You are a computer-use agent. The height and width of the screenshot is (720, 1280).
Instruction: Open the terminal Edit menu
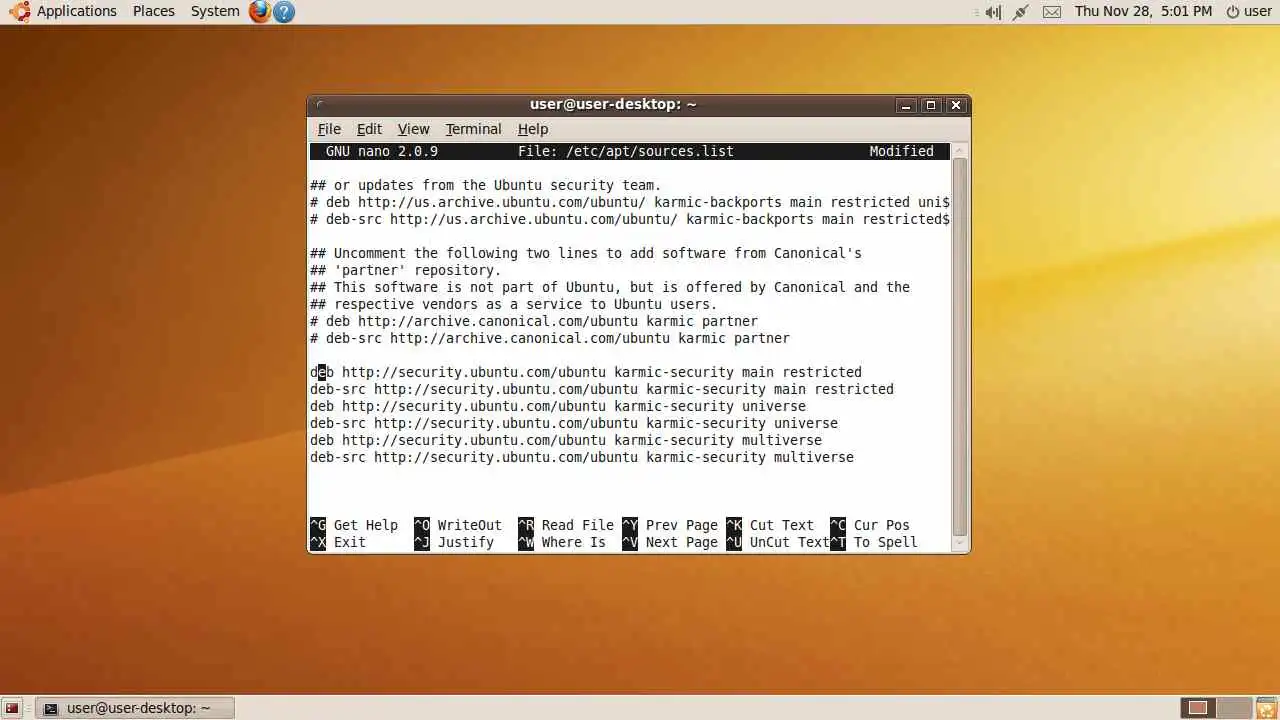click(x=369, y=129)
